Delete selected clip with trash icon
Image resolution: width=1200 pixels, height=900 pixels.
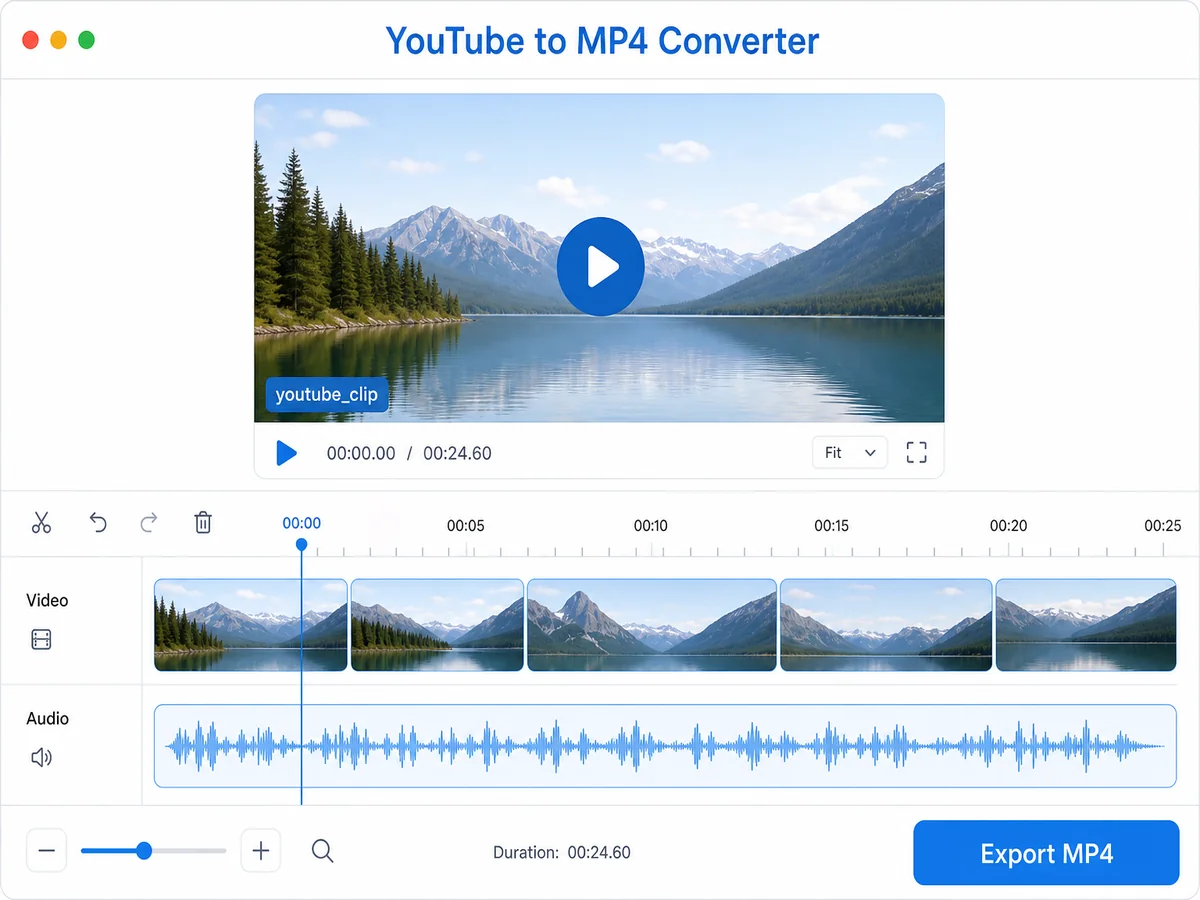click(203, 522)
